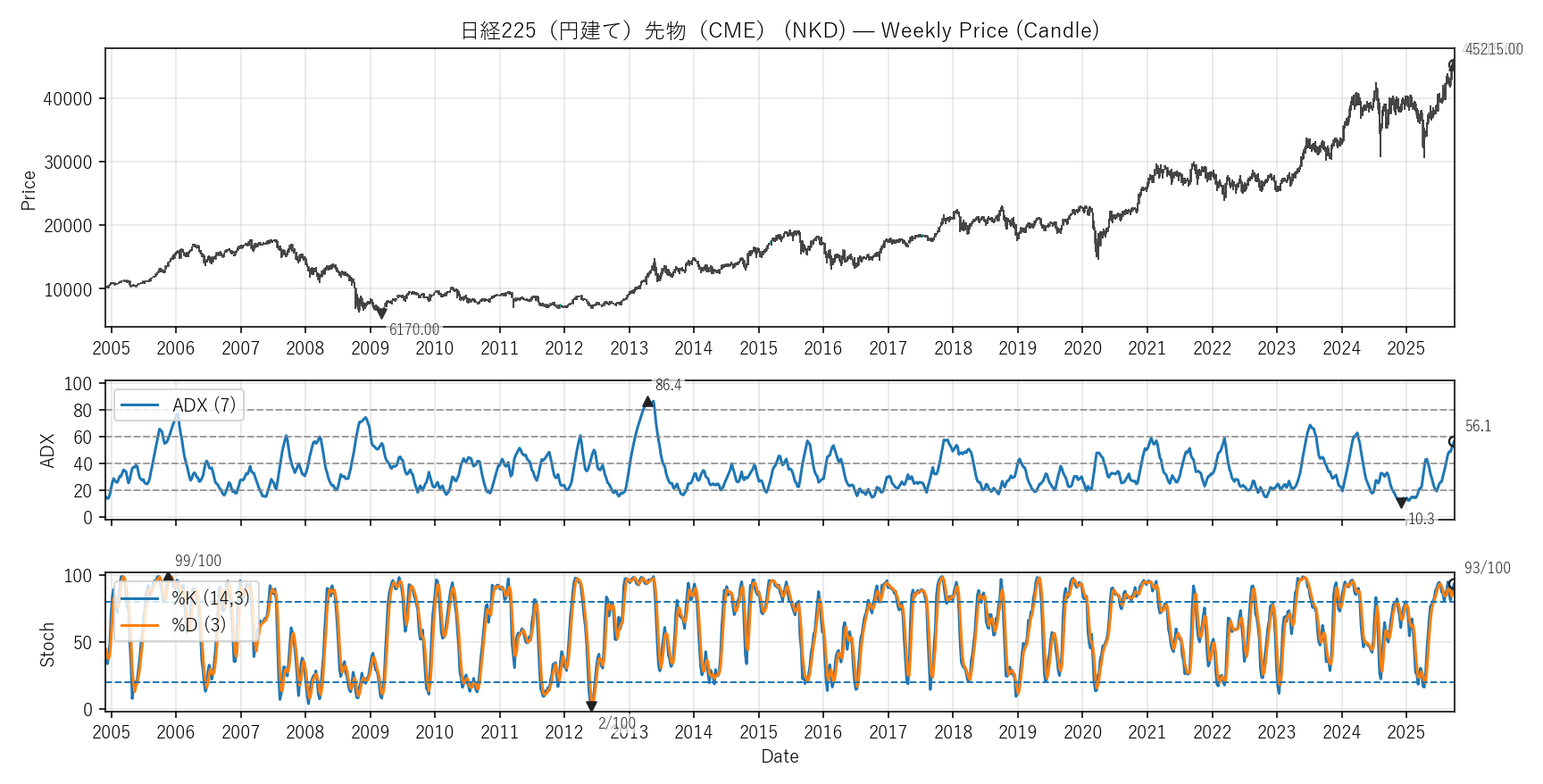Click the Stoch y-axis label
The height and width of the screenshot is (784, 1543).
pos(47,645)
